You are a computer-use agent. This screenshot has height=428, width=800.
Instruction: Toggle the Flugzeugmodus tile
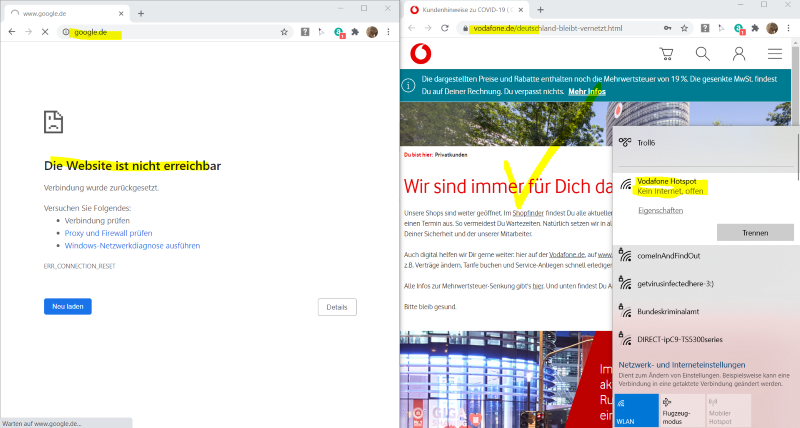[x=682, y=410]
